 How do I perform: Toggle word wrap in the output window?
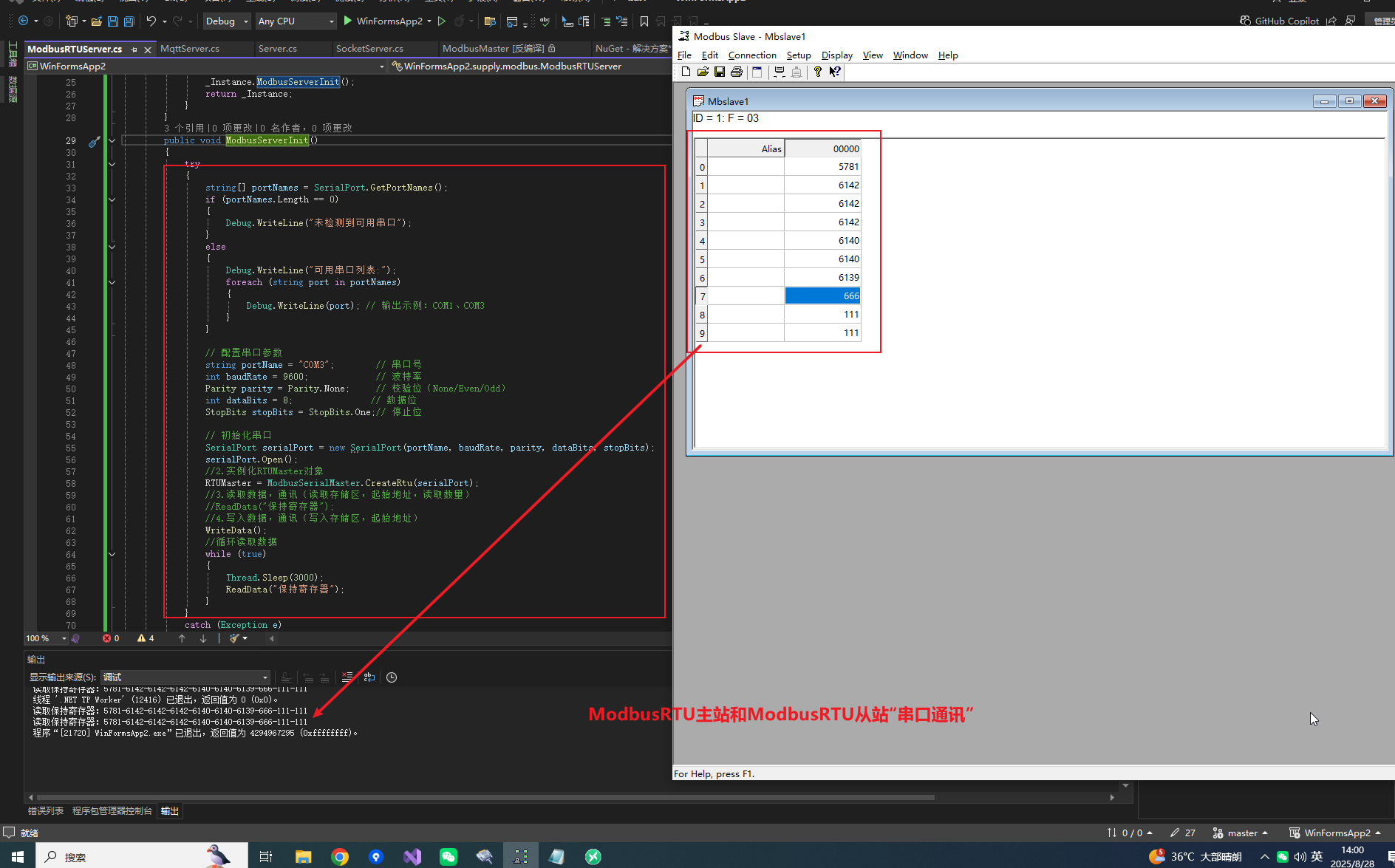[369, 677]
